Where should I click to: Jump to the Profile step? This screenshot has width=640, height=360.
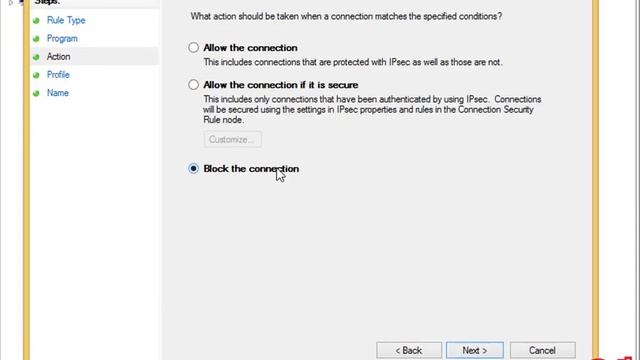(58, 75)
